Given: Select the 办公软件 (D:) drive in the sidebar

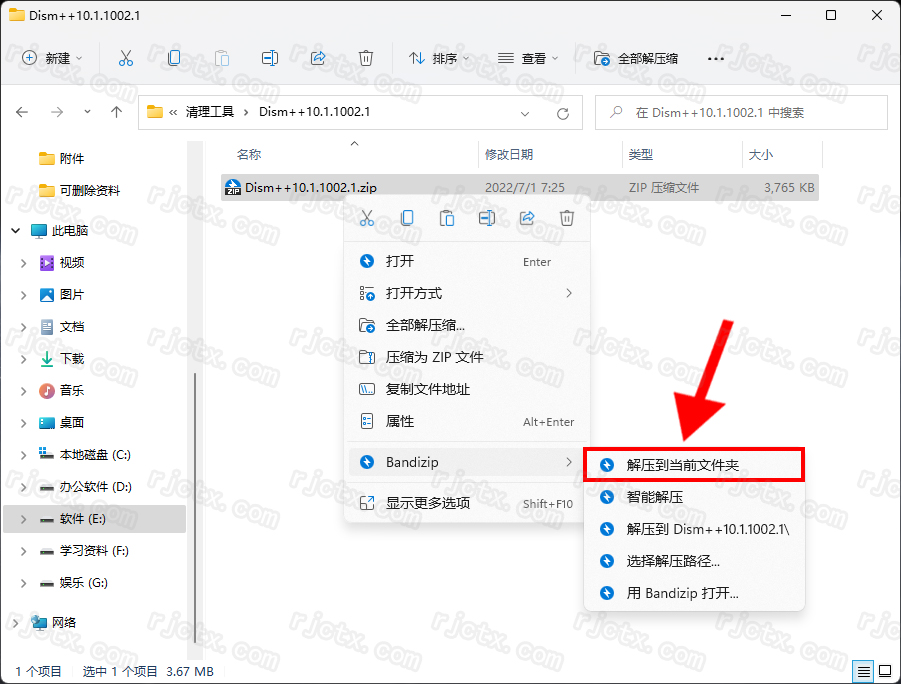Looking at the screenshot, I should click(95, 487).
